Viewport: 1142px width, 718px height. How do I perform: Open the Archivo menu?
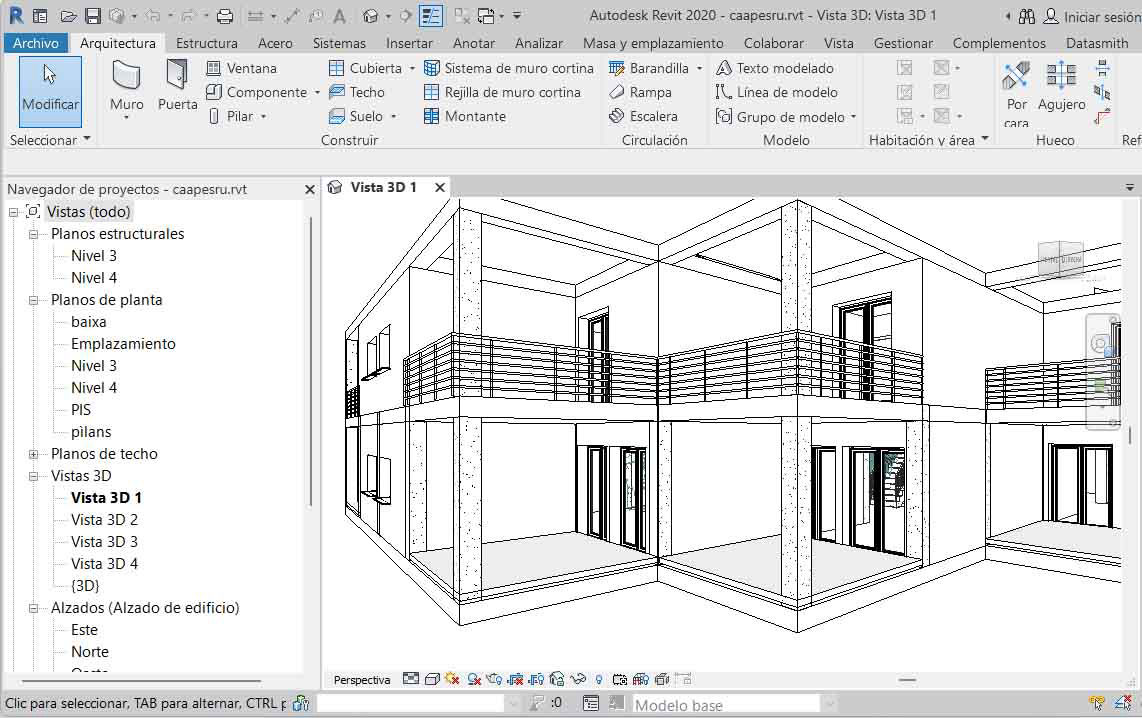tap(36, 43)
